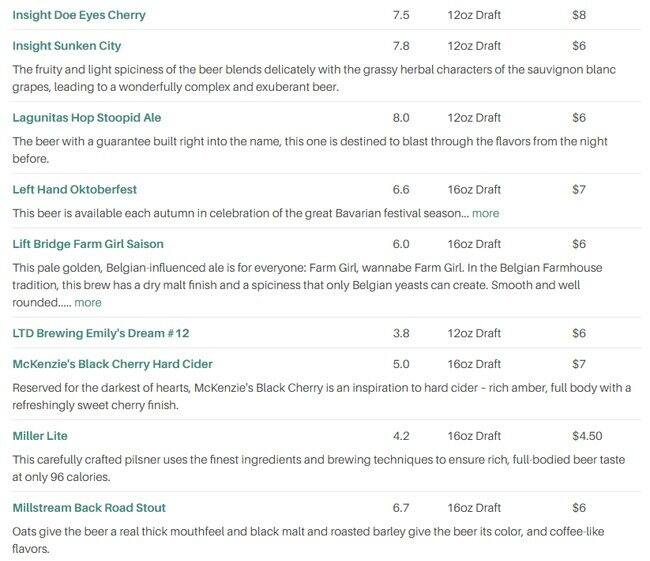Click the 8.0 ABV value for Hop Stoopid
The width and height of the screenshot is (650, 561).
click(x=401, y=117)
